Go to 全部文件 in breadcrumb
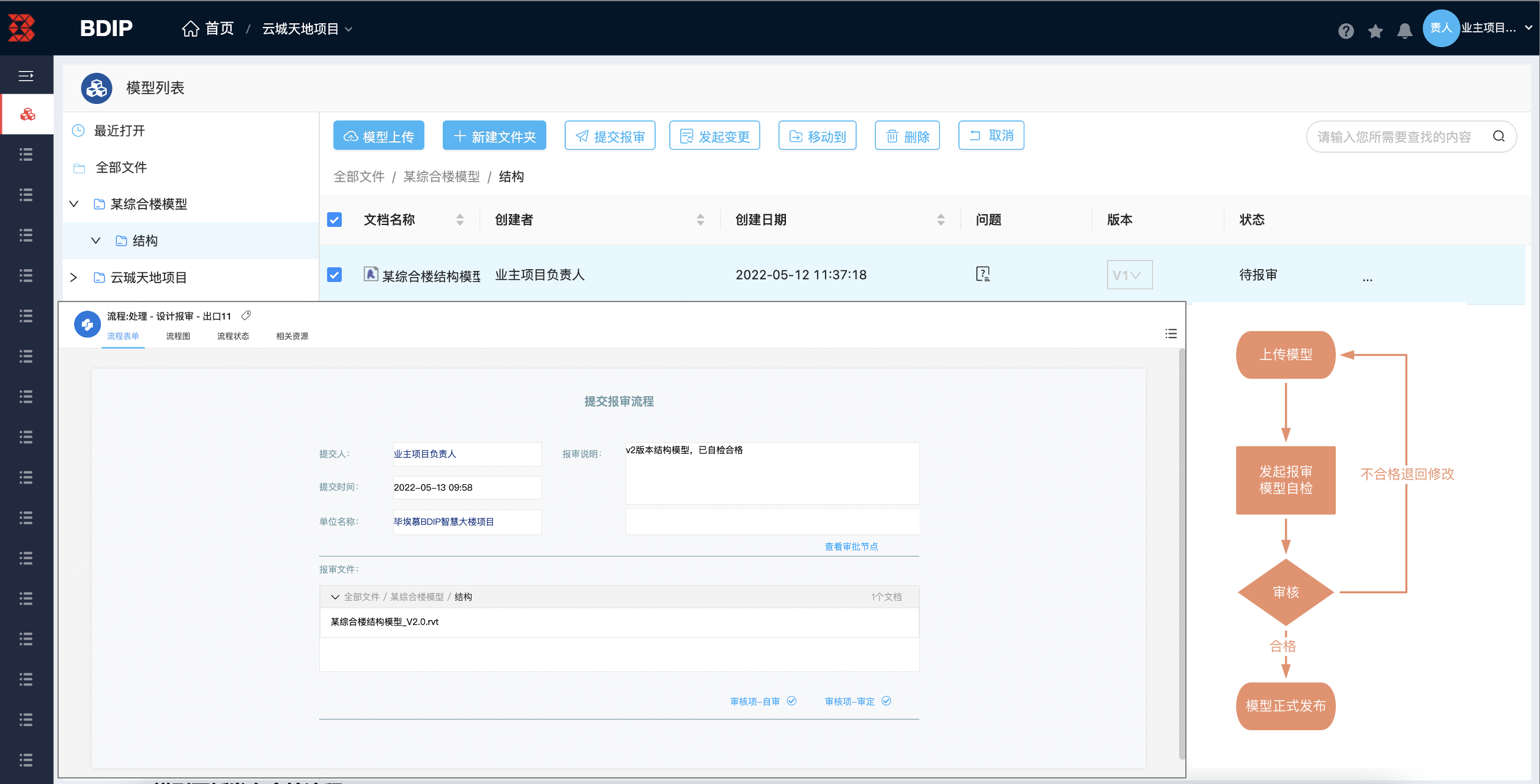 (359, 177)
